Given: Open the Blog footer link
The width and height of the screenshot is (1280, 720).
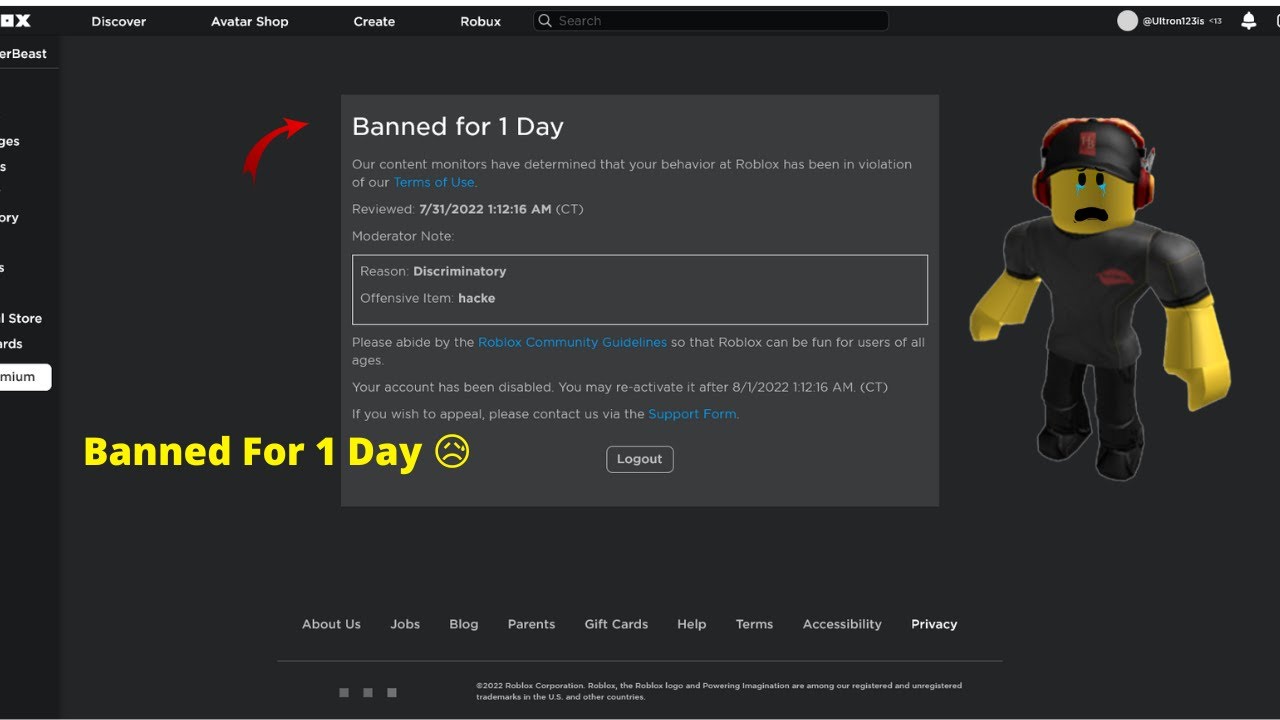Looking at the screenshot, I should [464, 624].
